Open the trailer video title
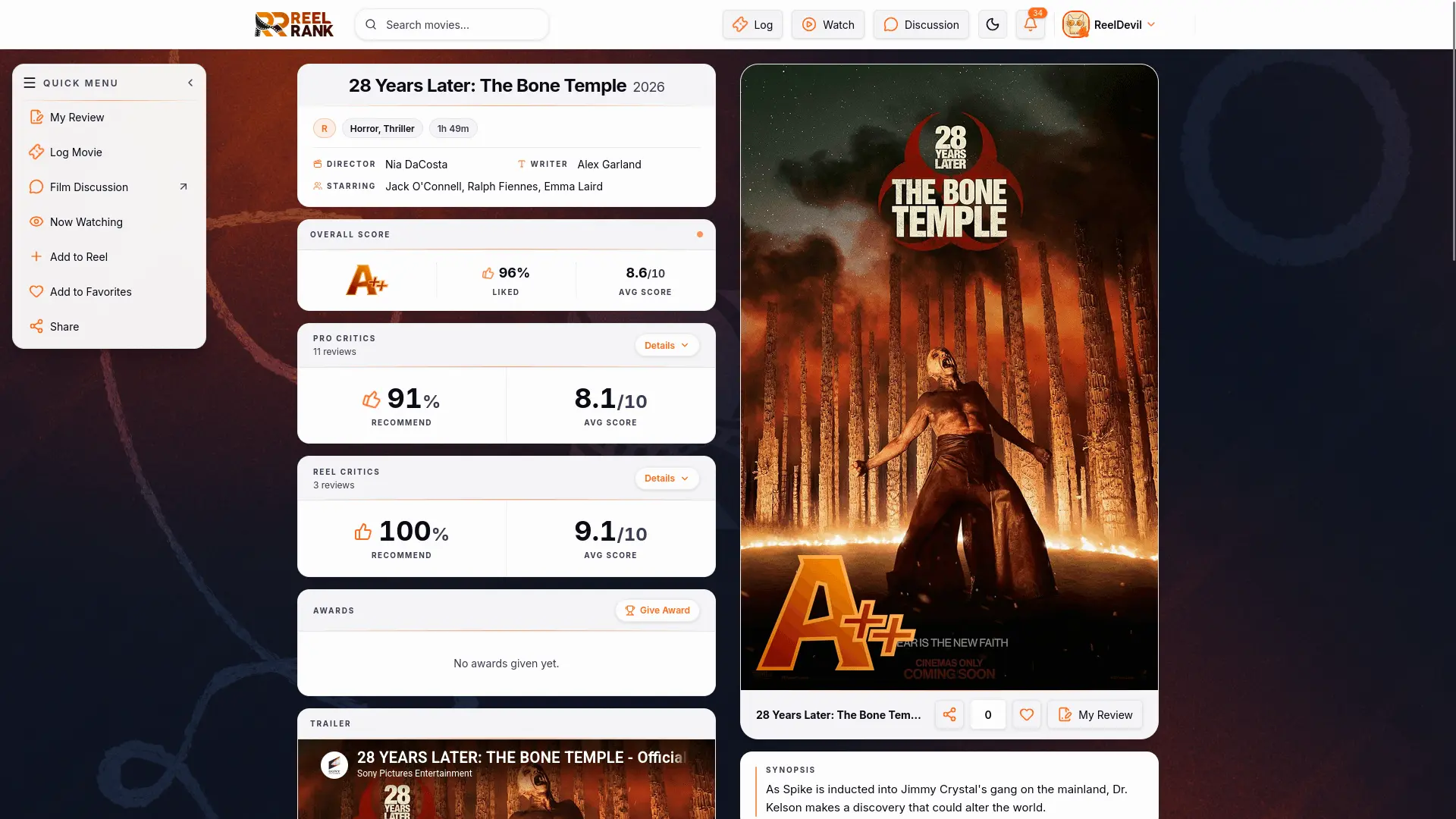Viewport: 1456px width, 819px height. [x=521, y=758]
